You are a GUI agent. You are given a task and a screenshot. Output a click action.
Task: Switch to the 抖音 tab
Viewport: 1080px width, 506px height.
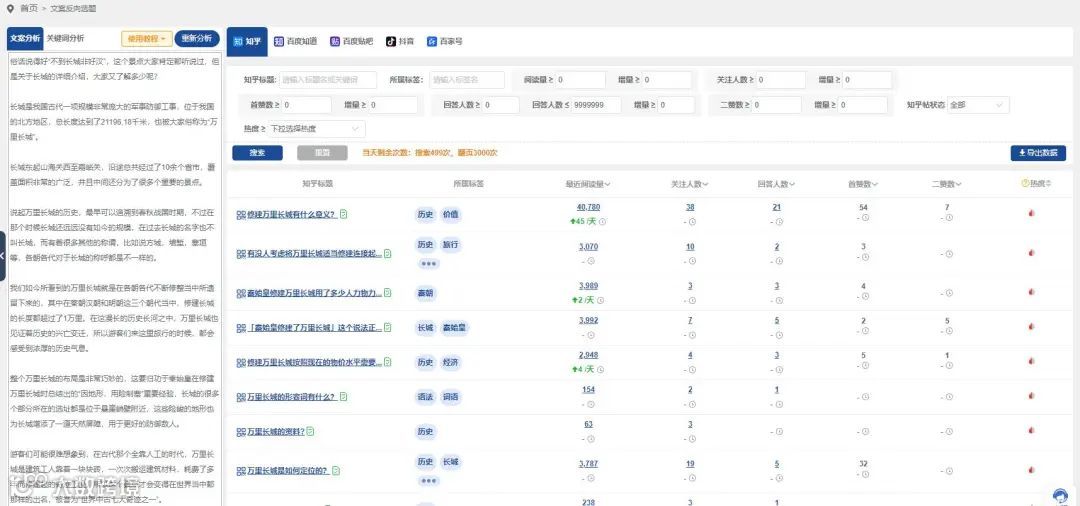pyautogui.click(x=400, y=41)
